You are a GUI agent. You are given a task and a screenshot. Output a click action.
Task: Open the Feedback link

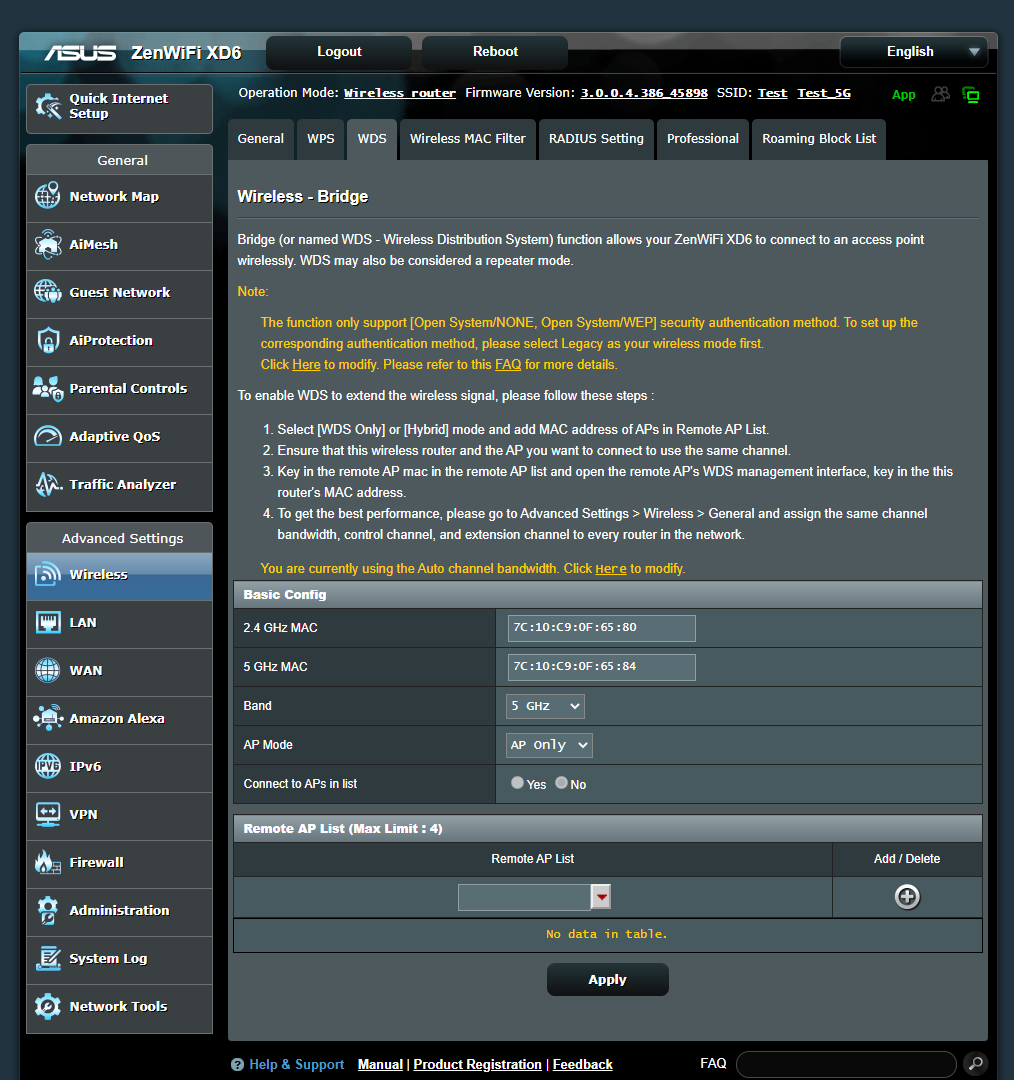coord(582,1064)
